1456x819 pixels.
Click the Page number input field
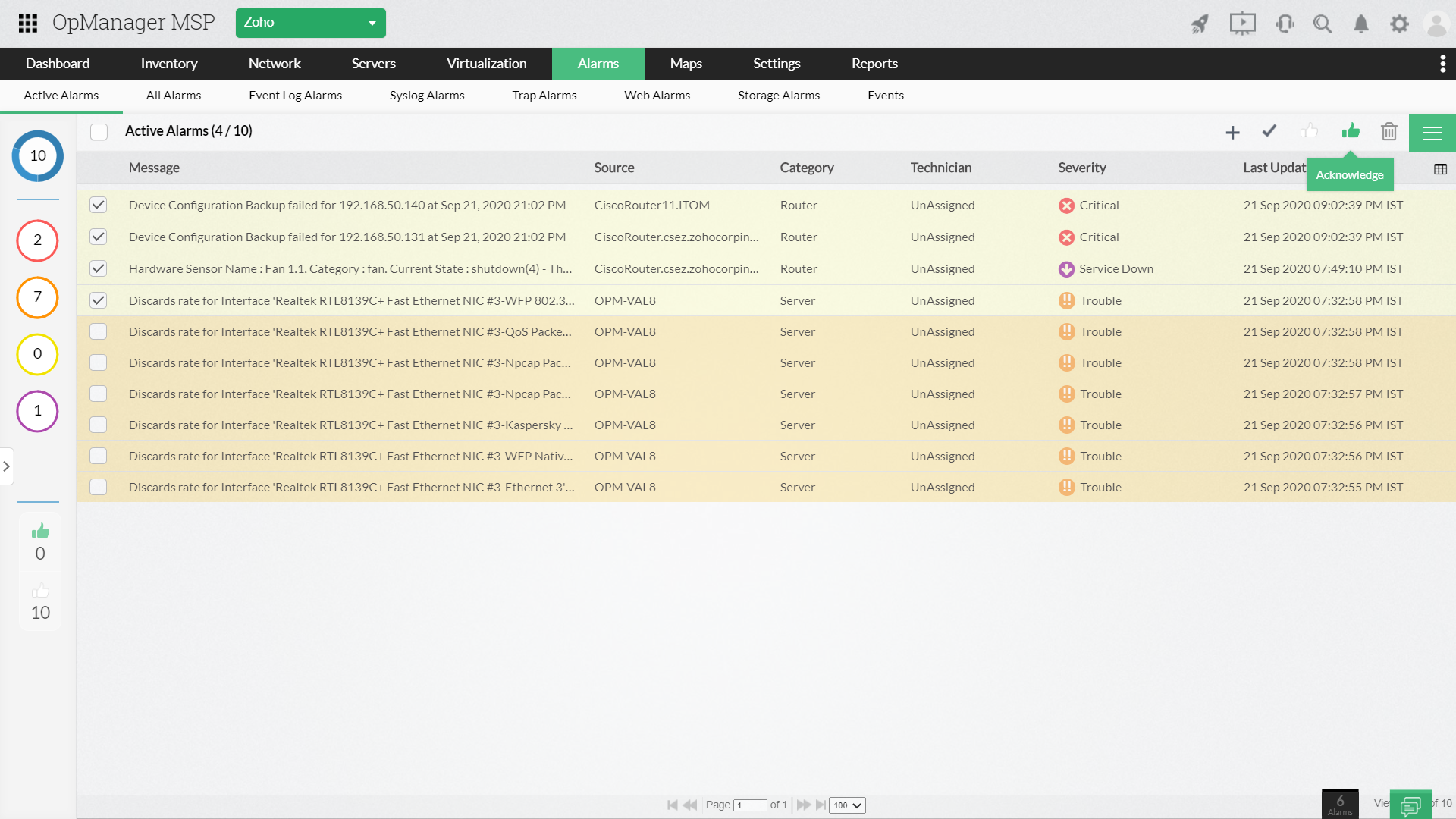click(x=750, y=805)
